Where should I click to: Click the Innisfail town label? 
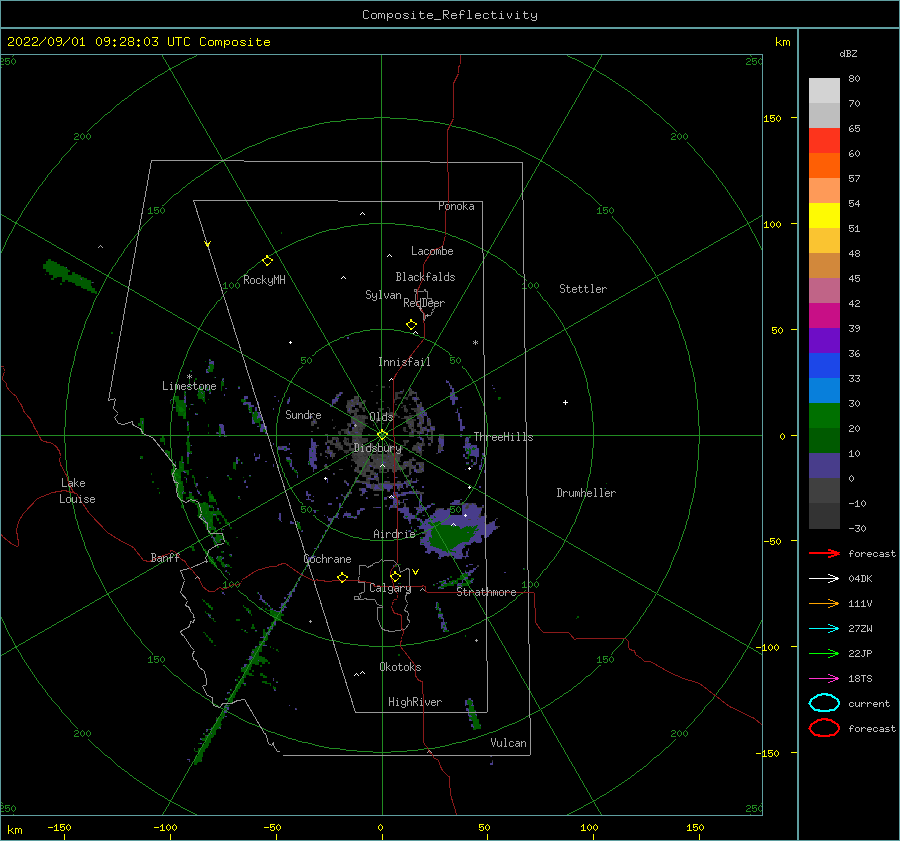[404, 362]
